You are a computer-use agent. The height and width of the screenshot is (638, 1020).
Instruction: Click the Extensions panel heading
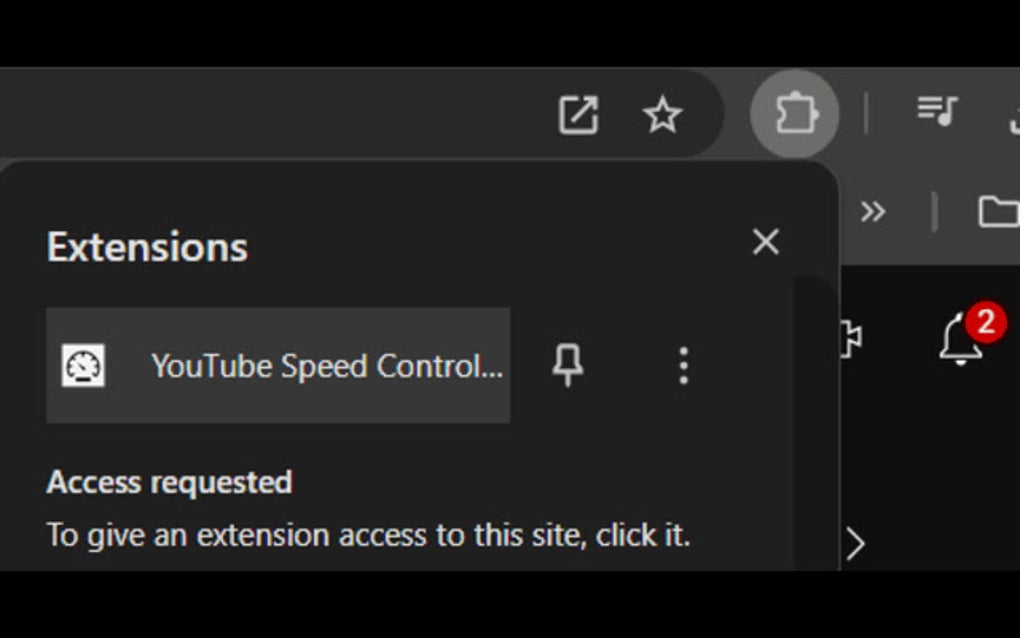coord(147,247)
